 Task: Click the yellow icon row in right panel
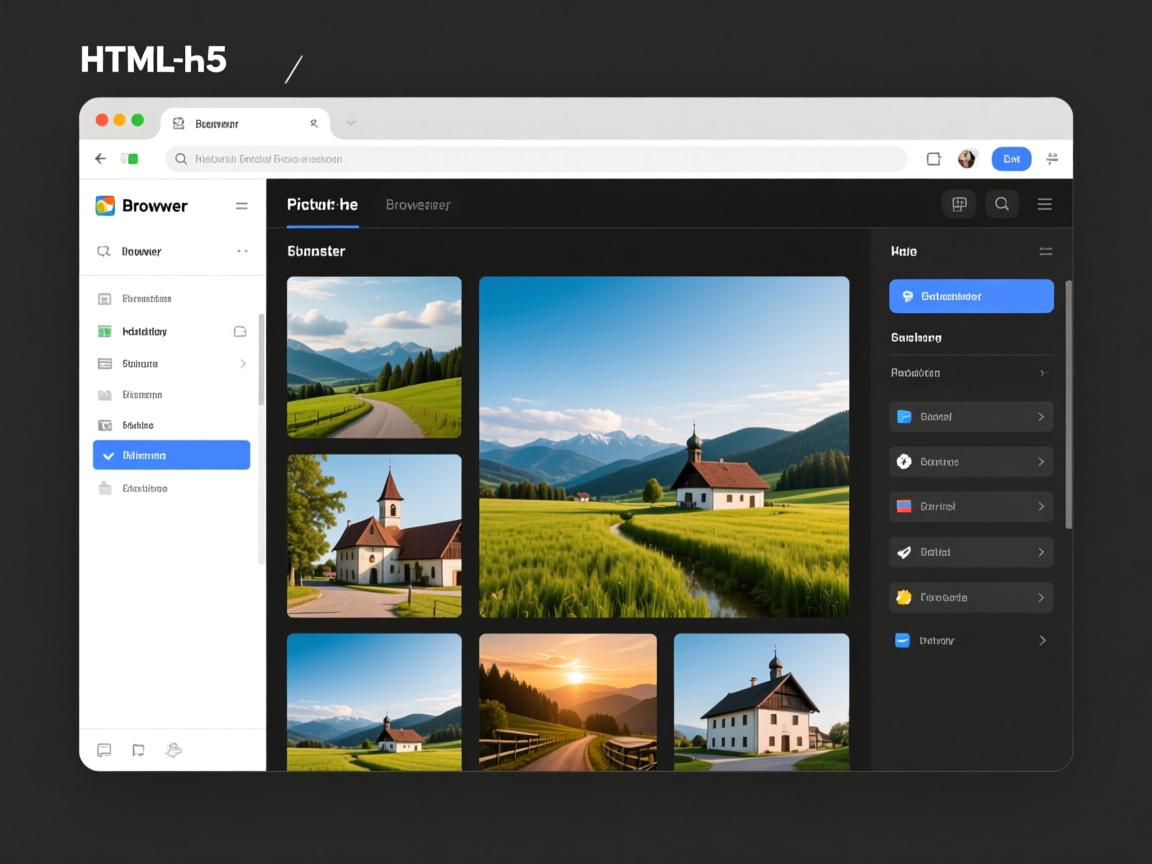971,597
